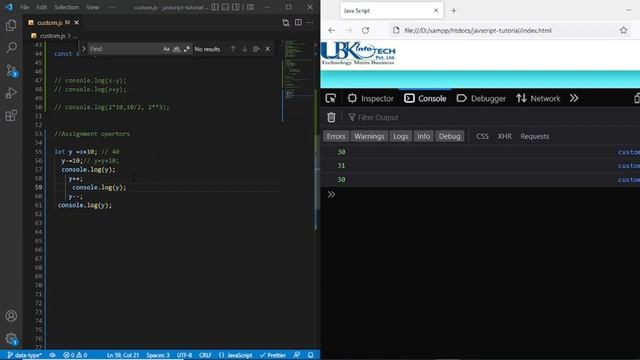The image size is (640, 360).
Task: Open a new browser tab
Action: click(x=453, y=11)
